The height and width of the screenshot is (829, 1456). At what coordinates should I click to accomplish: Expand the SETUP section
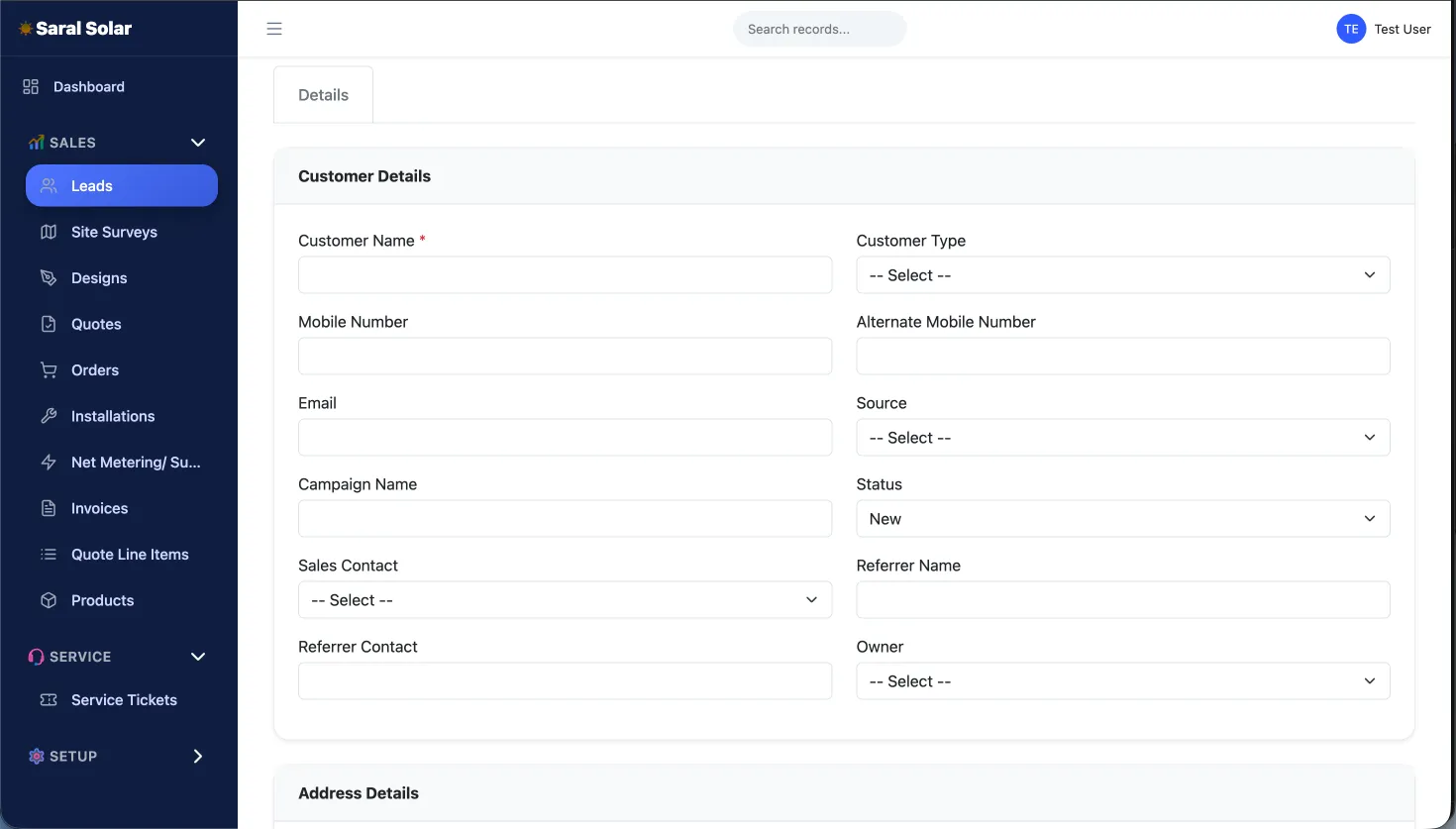[x=197, y=756]
